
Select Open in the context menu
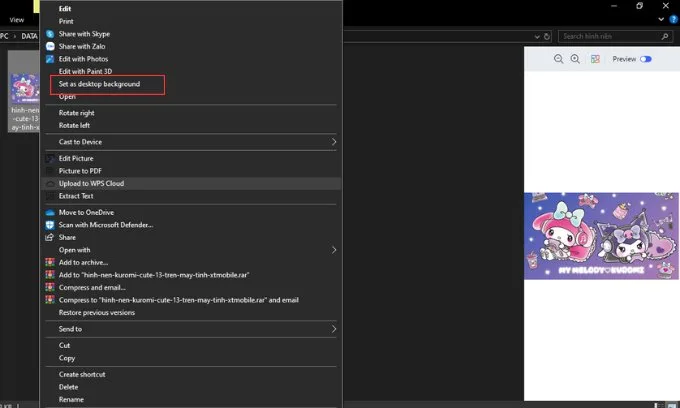[x=67, y=97]
